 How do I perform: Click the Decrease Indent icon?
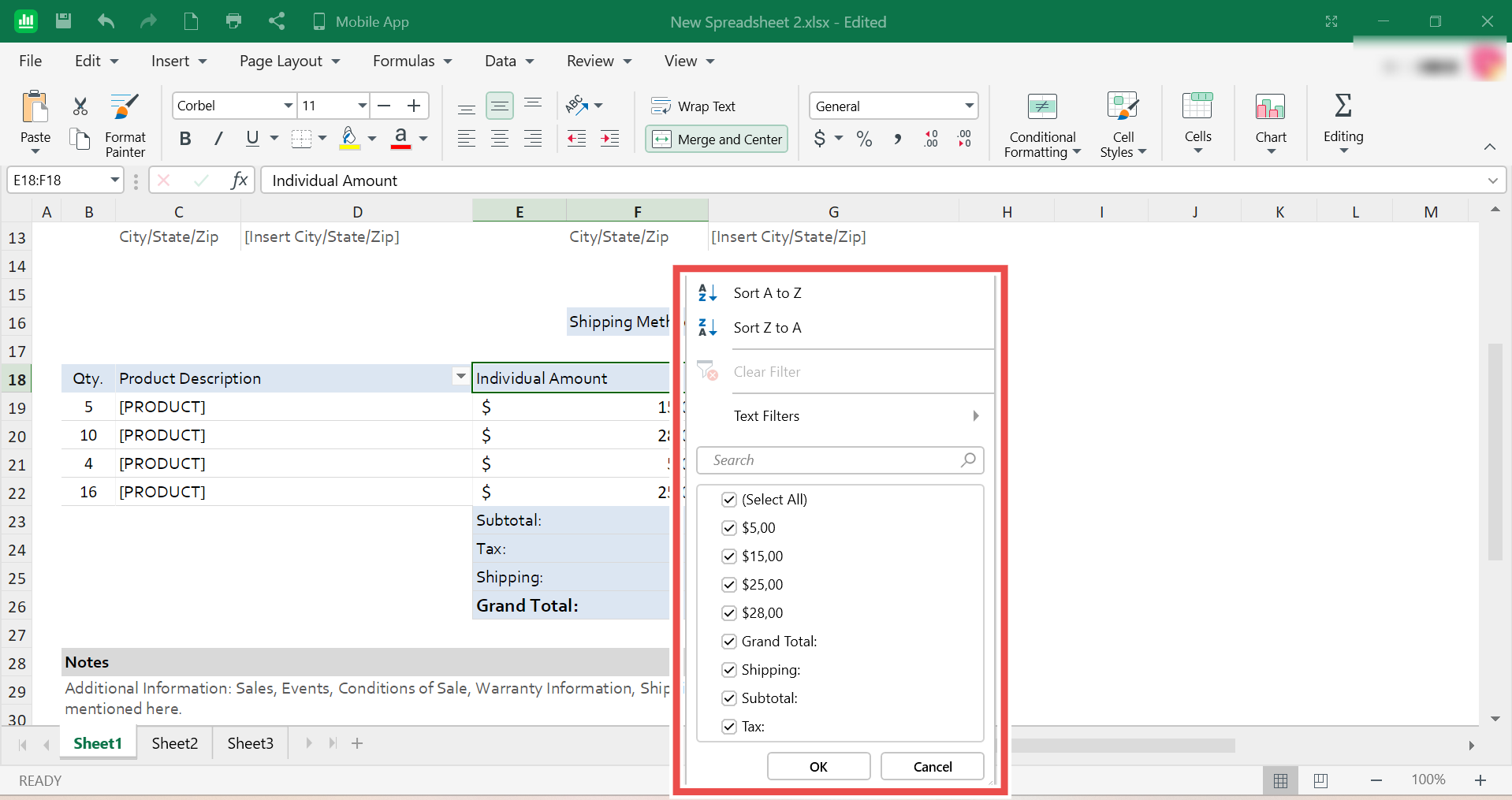[x=577, y=139]
